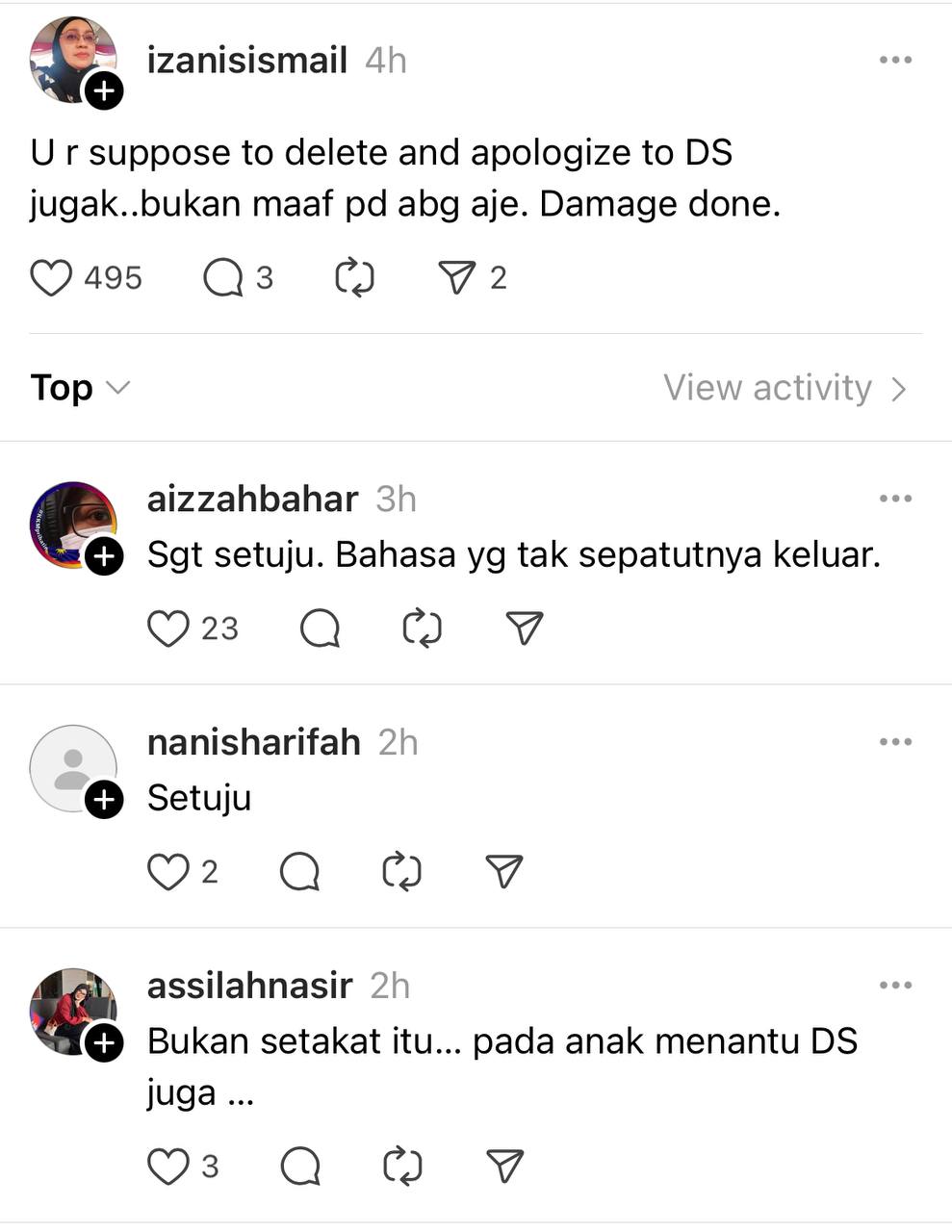Like the izanisismail post with 495 likes

click(x=52, y=278)
